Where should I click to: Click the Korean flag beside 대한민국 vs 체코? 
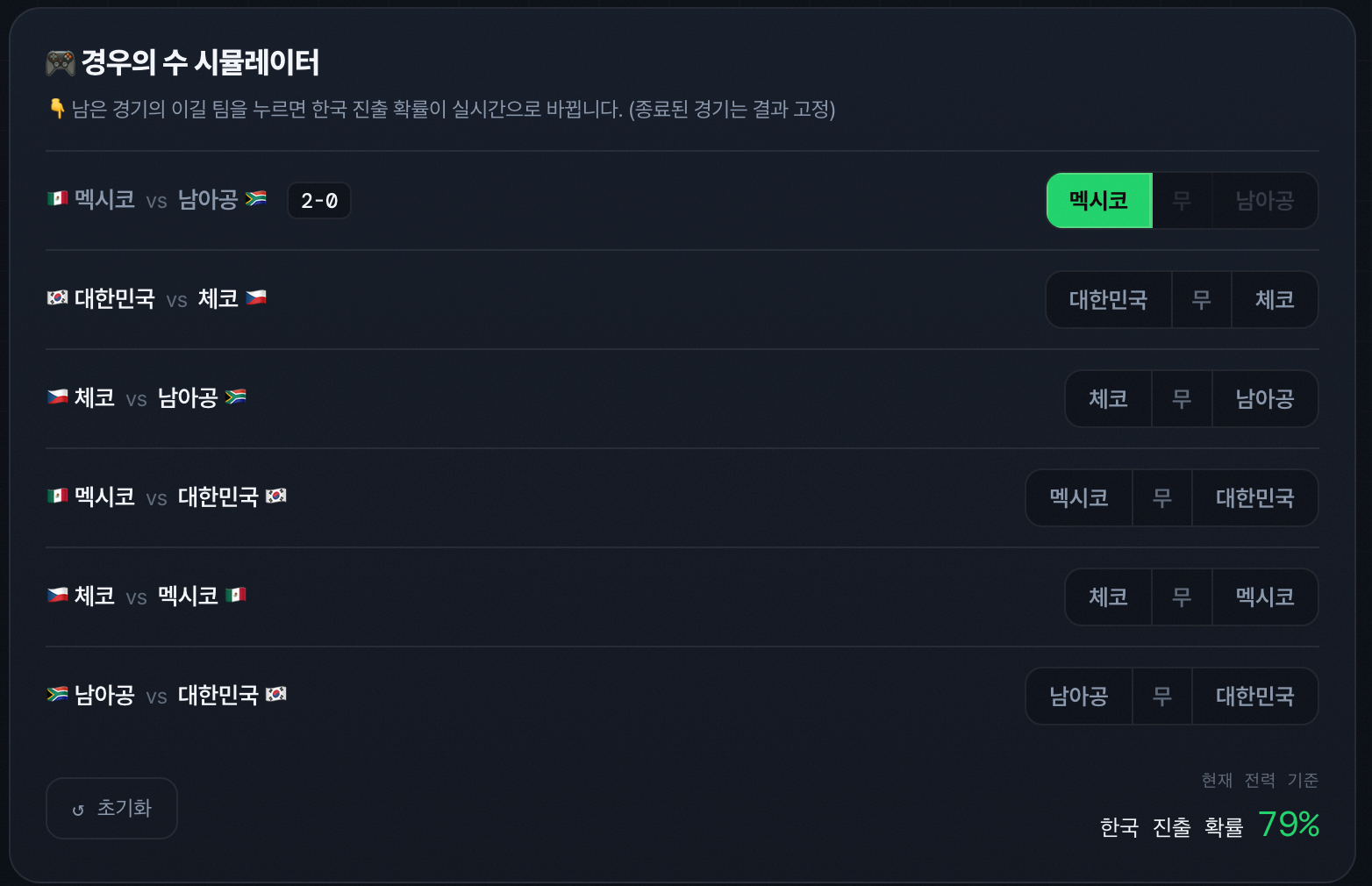click(x=57, y=298)
